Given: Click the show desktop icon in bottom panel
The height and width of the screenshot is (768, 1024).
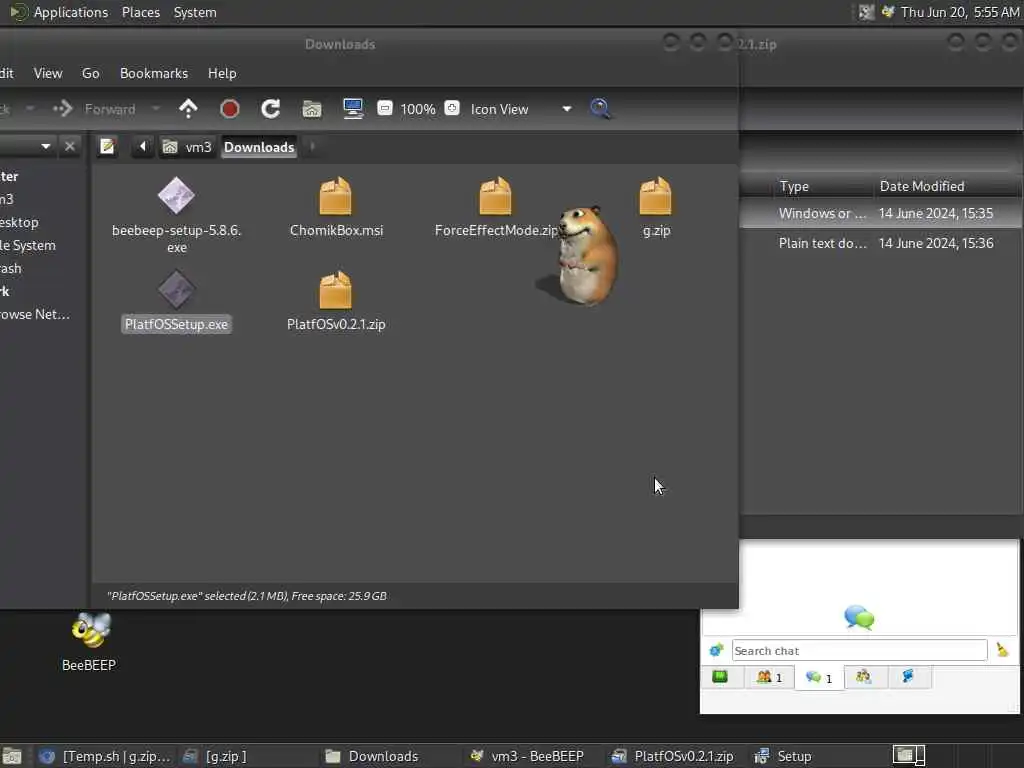Looking at the screenshot, I should pos(12,756).
